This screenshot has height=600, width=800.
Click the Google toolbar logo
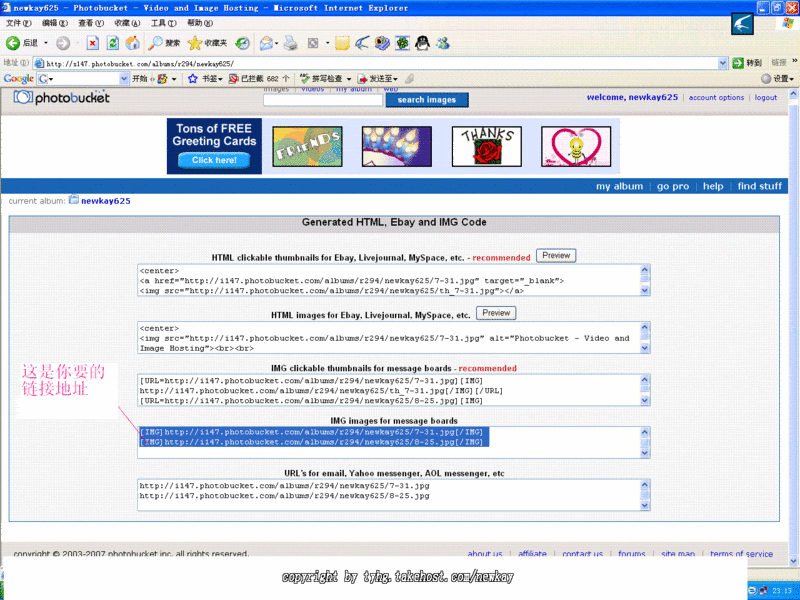[18, 79]
